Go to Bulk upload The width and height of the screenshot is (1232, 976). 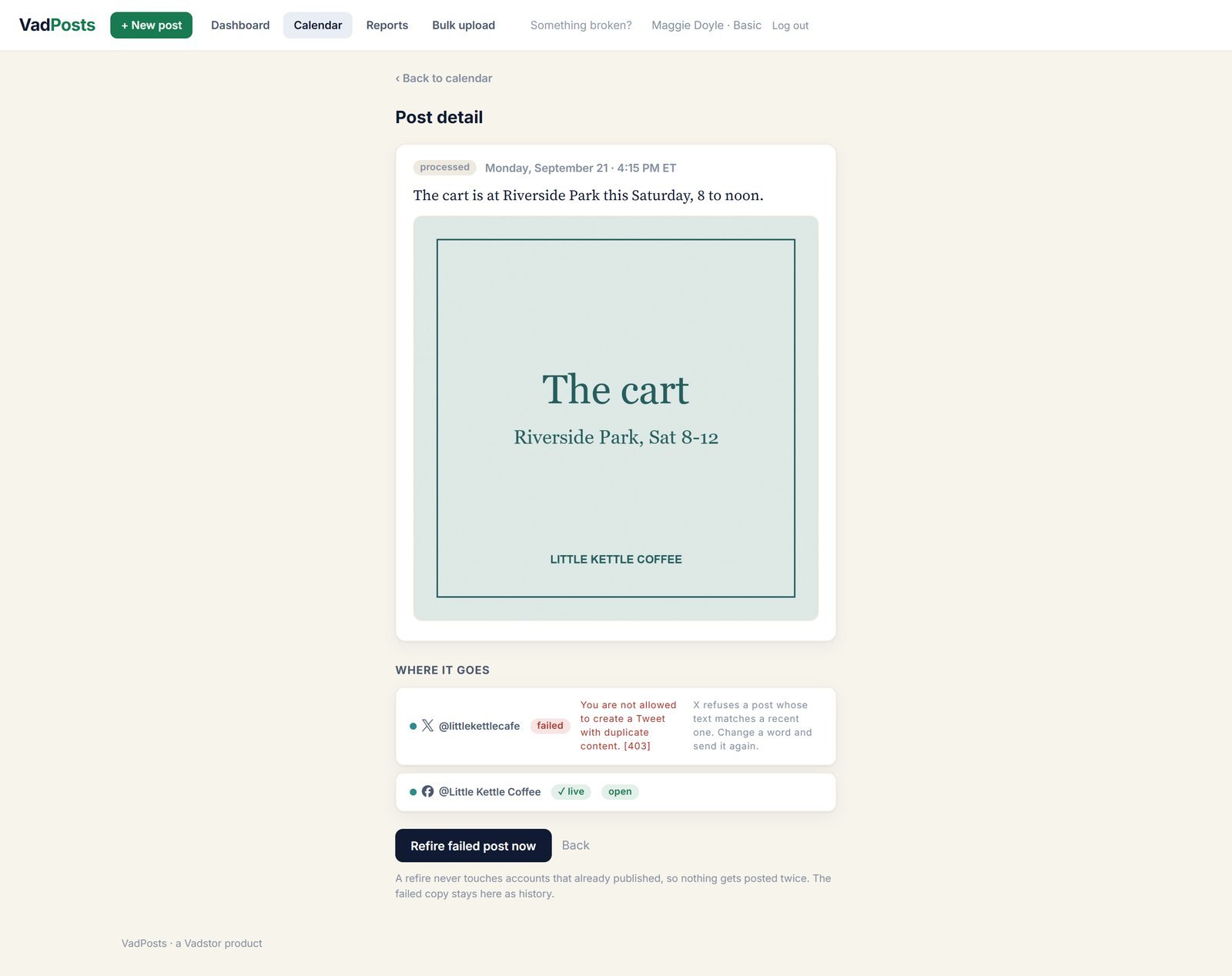pyautogui.click(x=464, y=25)
